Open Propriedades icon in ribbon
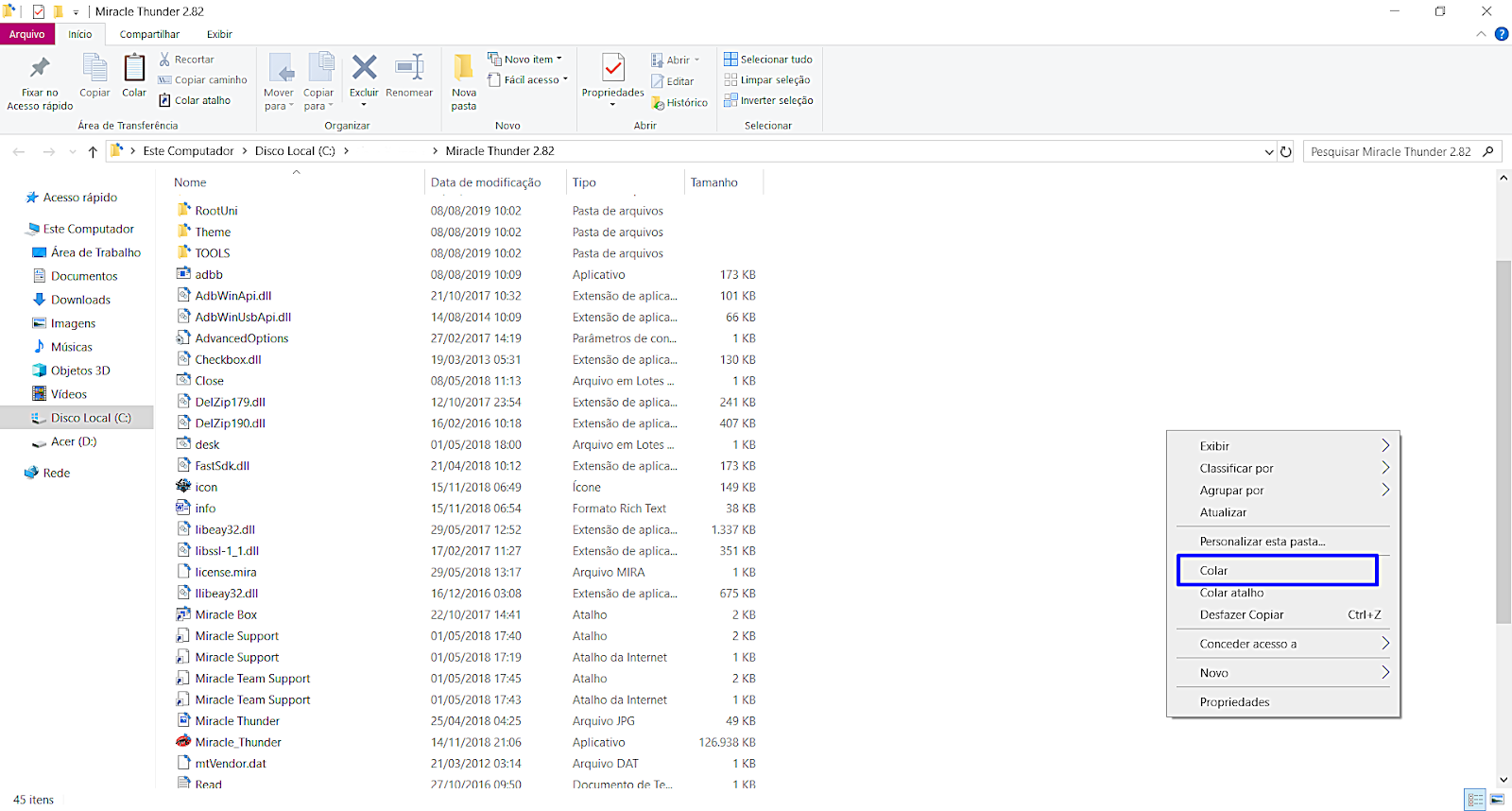Viewport: 1512px width, 811px height. click(x=612, y=68)
